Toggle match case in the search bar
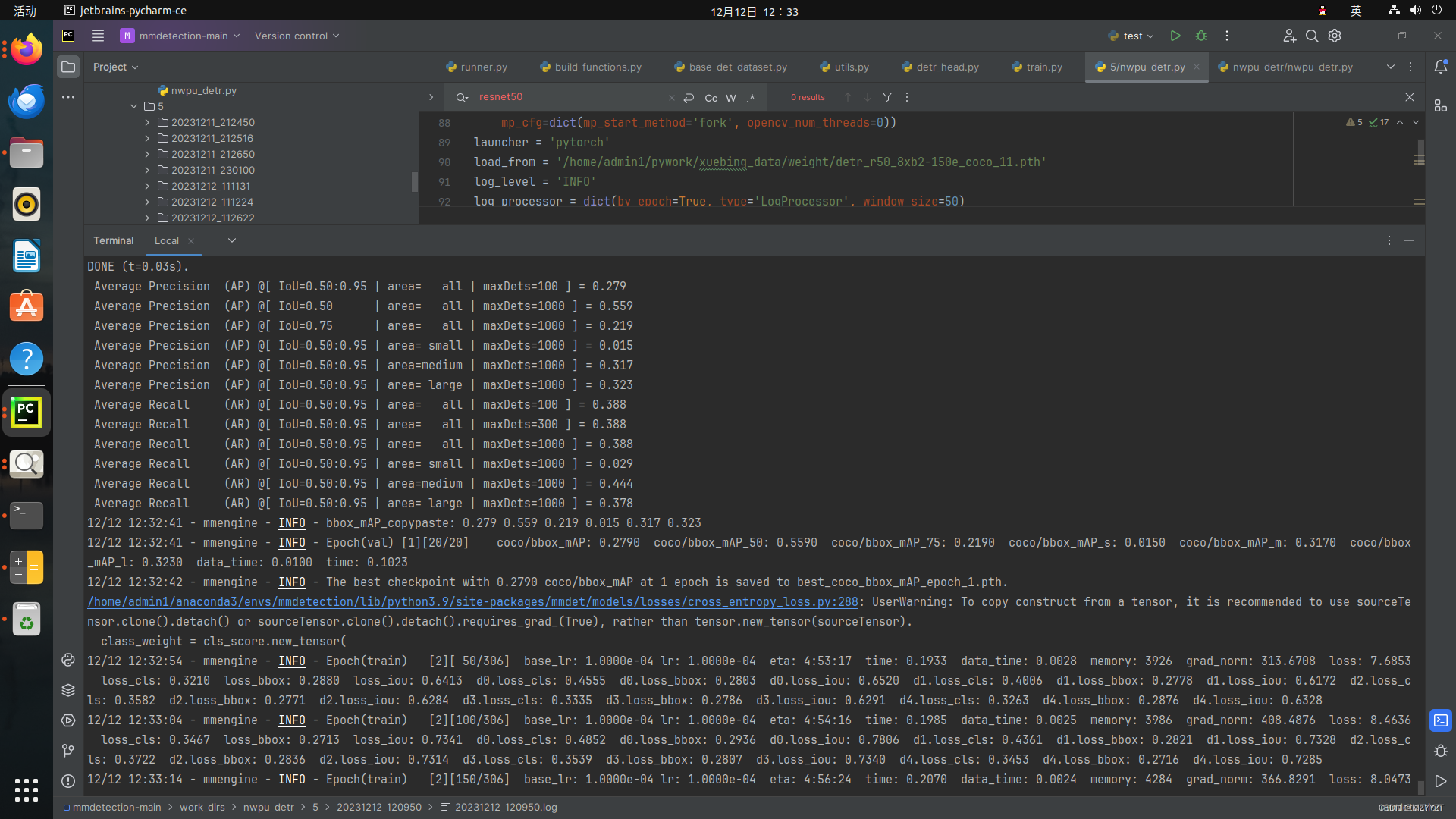The height and width of the screenshot is (819, 1456). coord(711,98)
